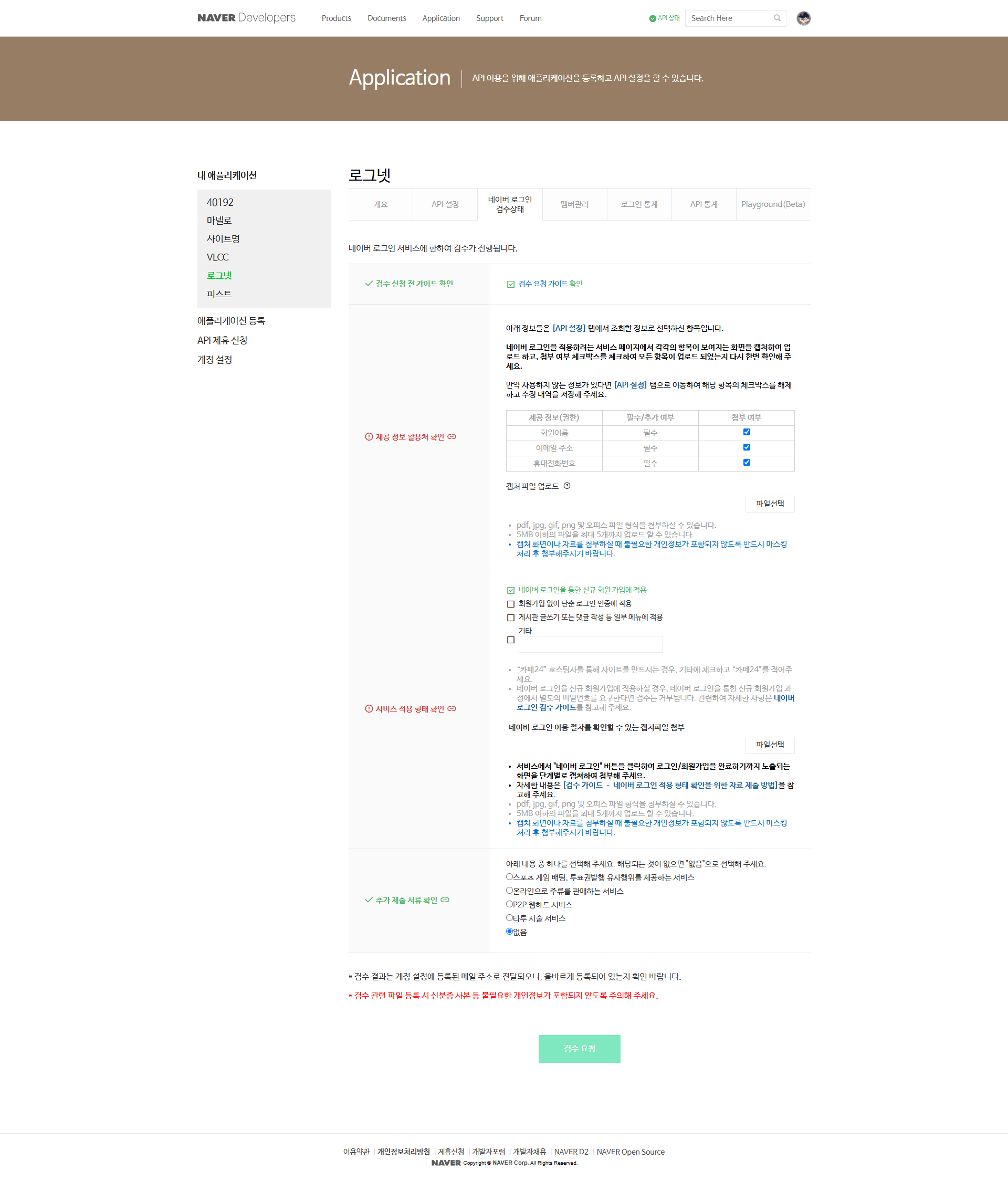Click link icon next to 추가 제출 서류 확인

[x=445, y=900]
